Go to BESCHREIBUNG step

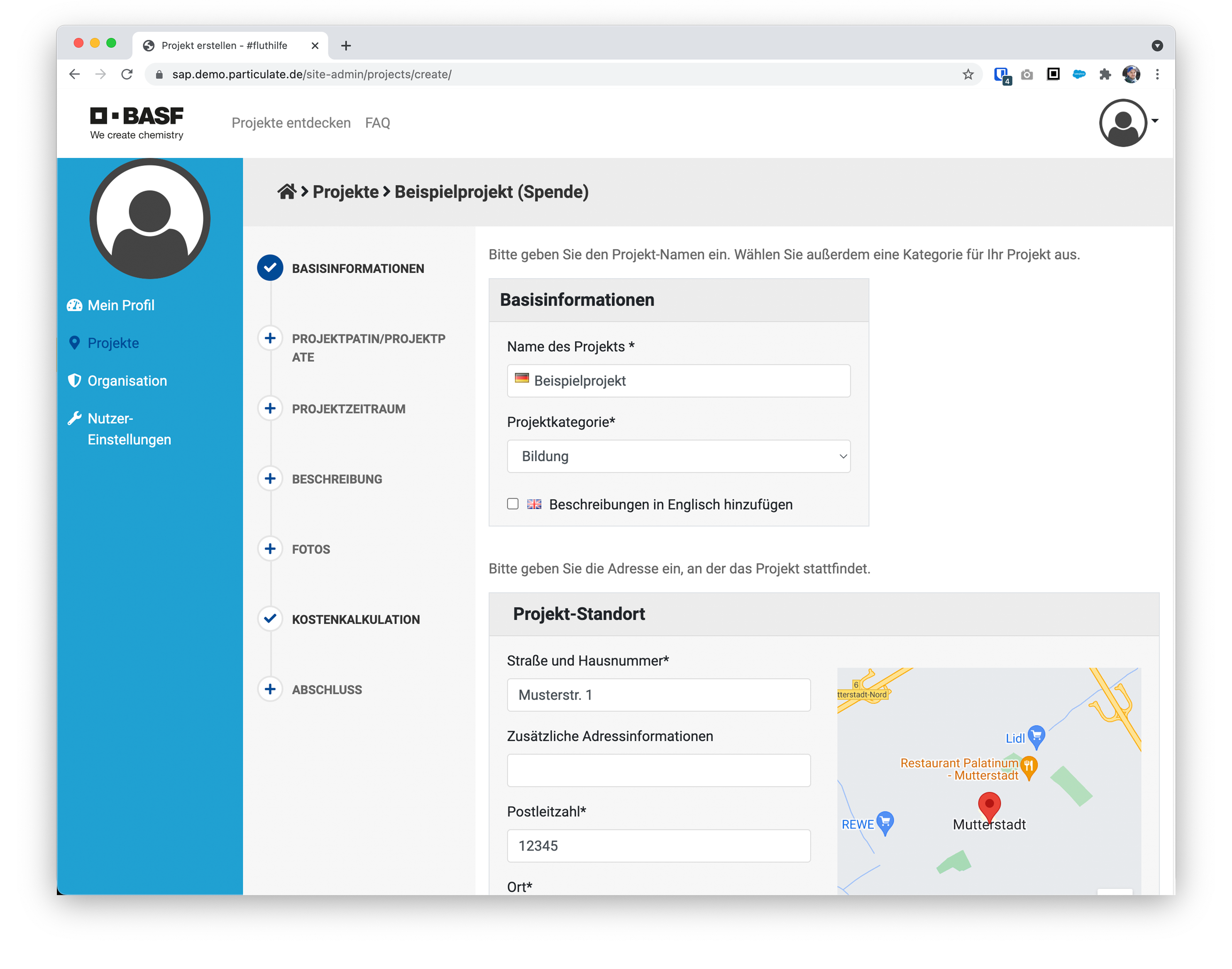click(337, 480)
